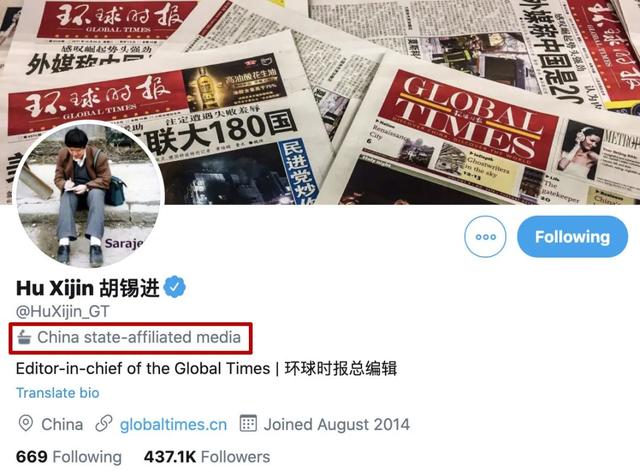
Task: Click the @HuXijin_GT handle
Action: pos(62,312)
